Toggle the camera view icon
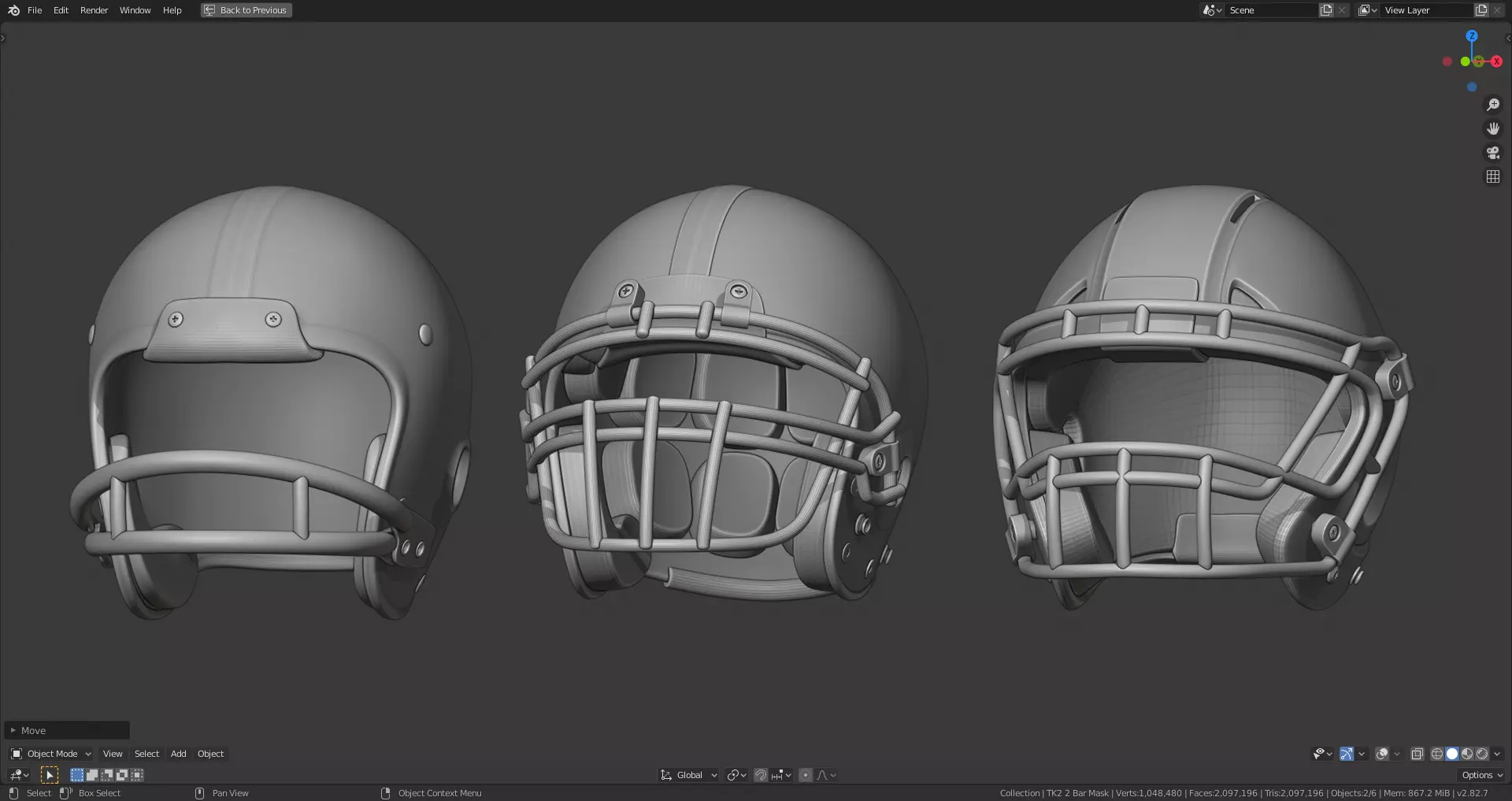 (x=1492, y=153)
